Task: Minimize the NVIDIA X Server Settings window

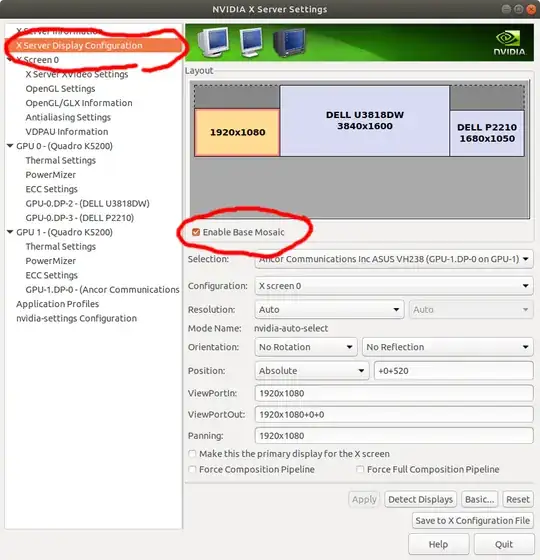Action: click(x=506, y=9)
